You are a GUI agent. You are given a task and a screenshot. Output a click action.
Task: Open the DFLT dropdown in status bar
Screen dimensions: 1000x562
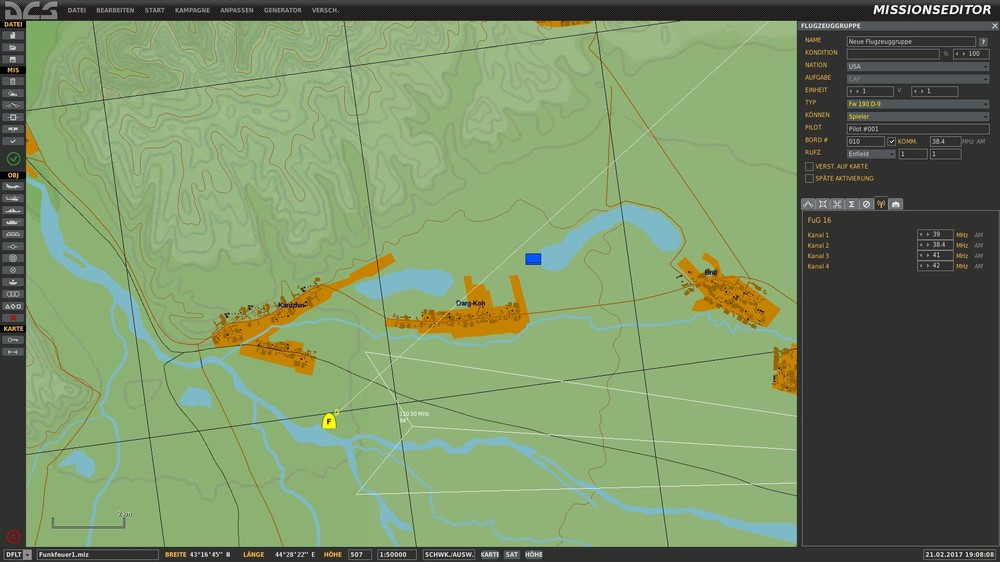pos(17,555)
